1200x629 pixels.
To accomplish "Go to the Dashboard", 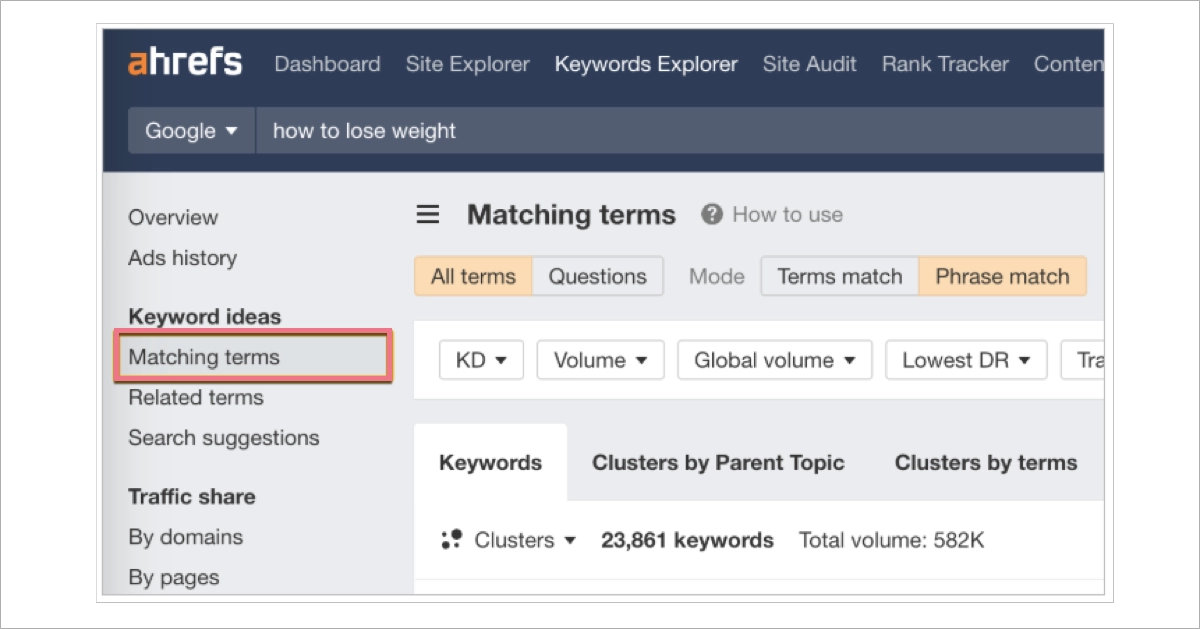I will (327, 64).
